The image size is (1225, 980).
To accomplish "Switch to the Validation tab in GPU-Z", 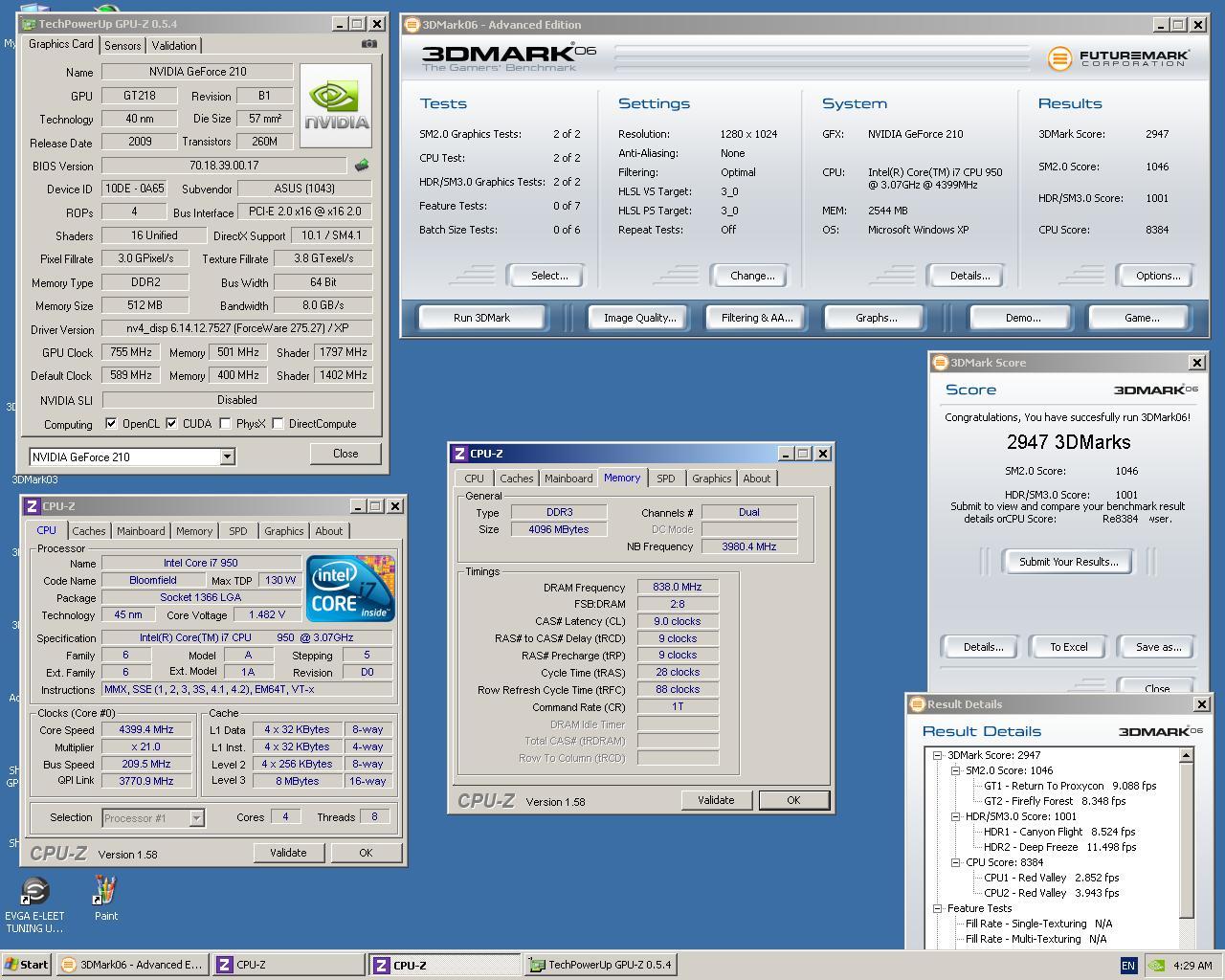I will (x=174, y=46).
